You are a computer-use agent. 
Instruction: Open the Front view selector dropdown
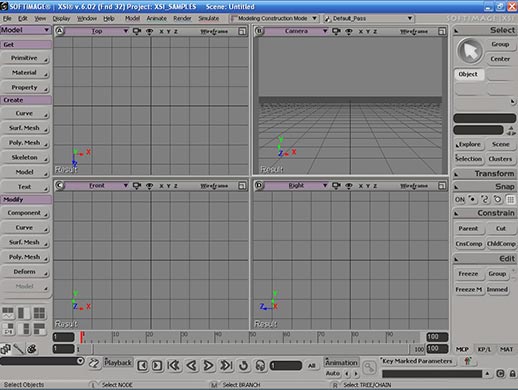(97, 185)
